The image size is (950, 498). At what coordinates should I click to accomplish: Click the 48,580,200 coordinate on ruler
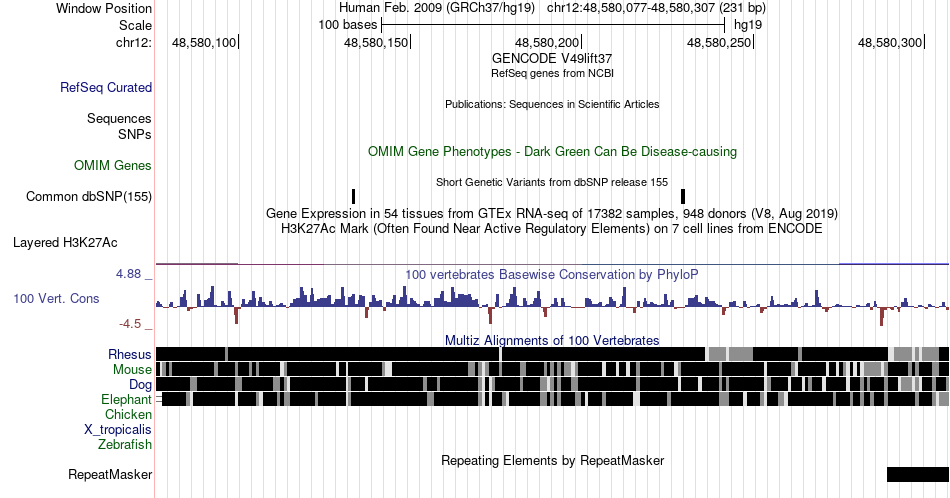point(547,42)
